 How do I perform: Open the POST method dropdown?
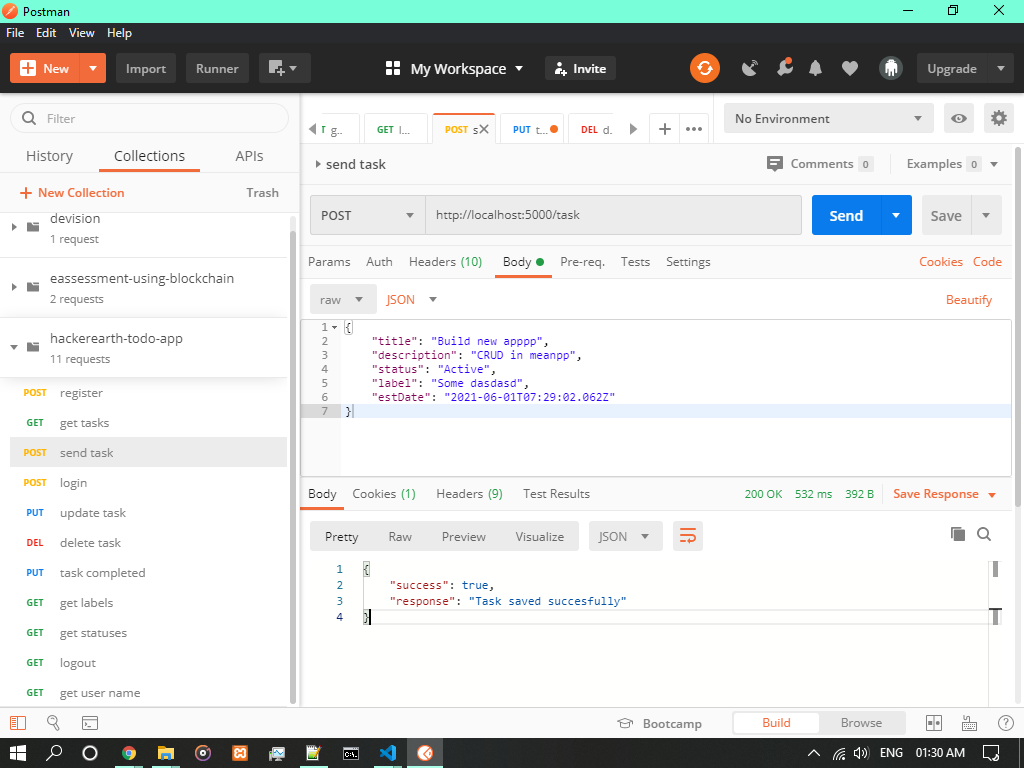(x=368, y=215)
